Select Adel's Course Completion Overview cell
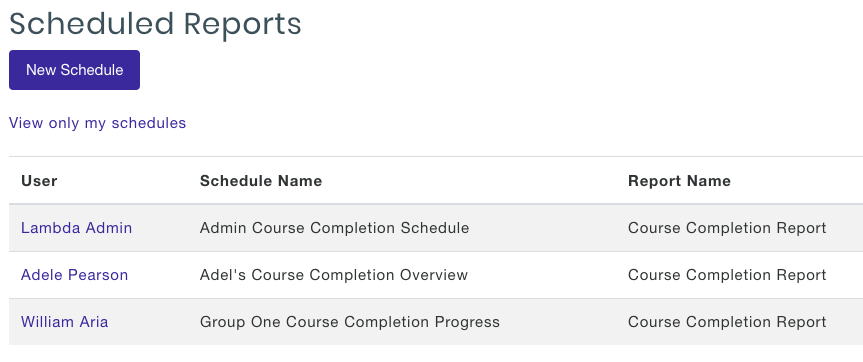This screenshot has width=863, height=362. (x=334, y=275)
